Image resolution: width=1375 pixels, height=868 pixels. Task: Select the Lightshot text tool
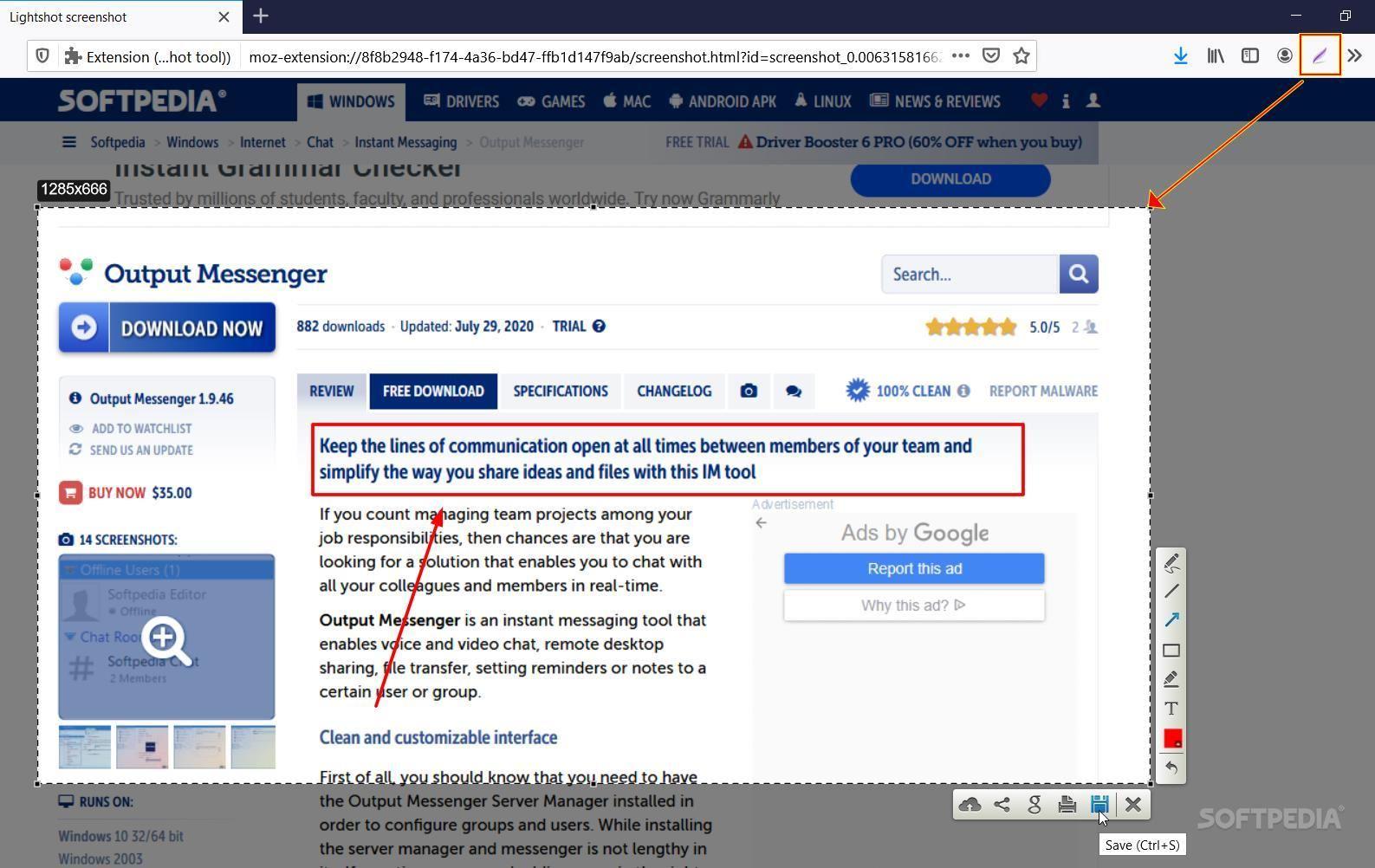(x=1171, y=709)
